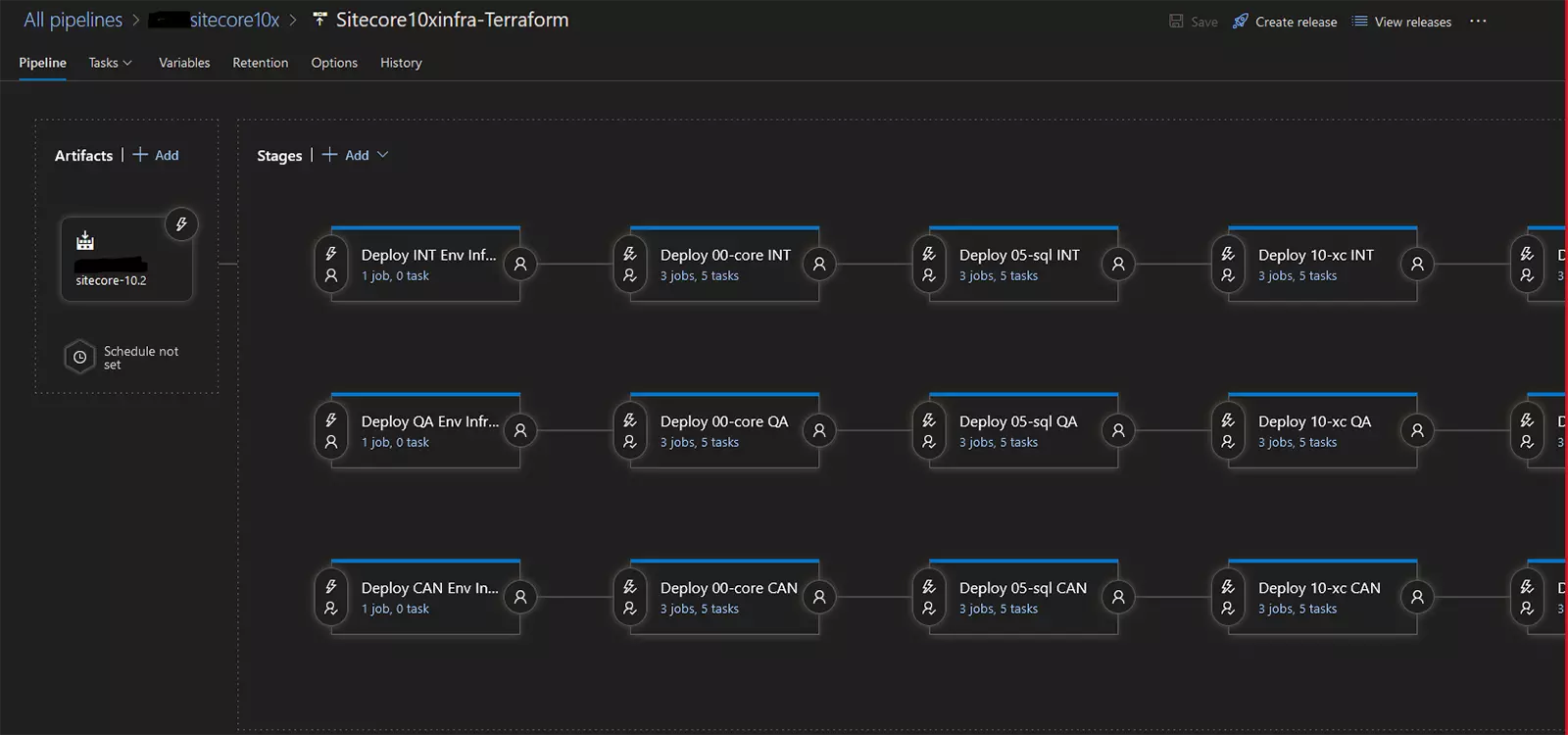Click the sitecore-10.2 build artifact icon
Screen dimensions: 1568x735
pyautogui.click(x=85, y=240)
